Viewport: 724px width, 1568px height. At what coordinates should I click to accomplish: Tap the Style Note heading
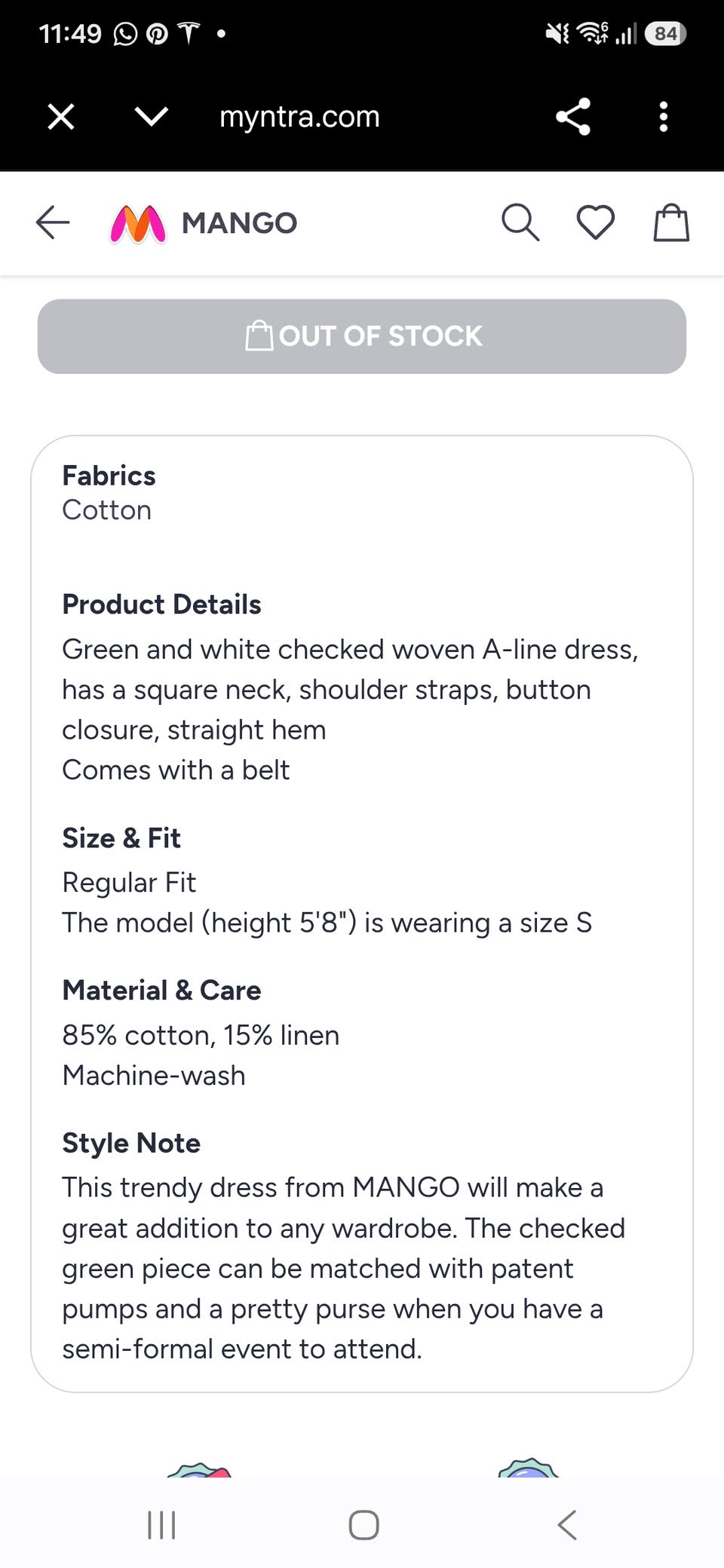[131, 1144]
